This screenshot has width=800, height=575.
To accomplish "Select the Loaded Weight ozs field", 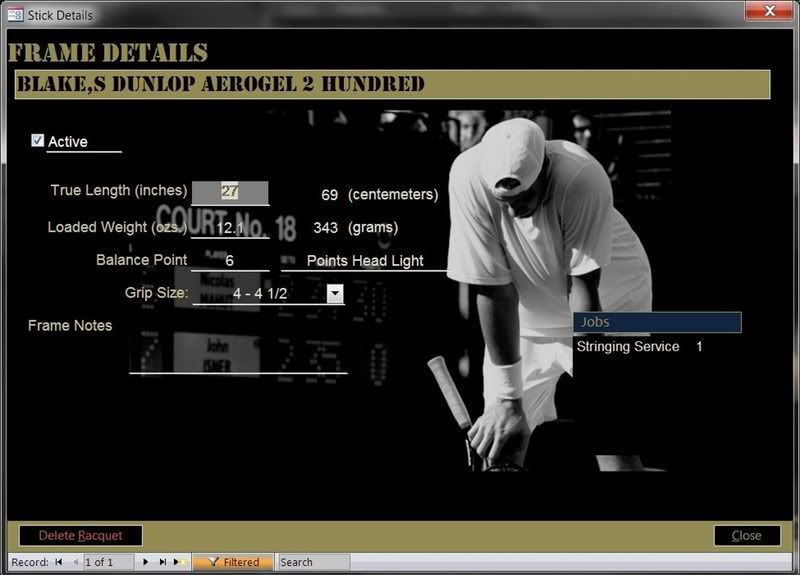I will pyautogui.click(x=230, y=227).
